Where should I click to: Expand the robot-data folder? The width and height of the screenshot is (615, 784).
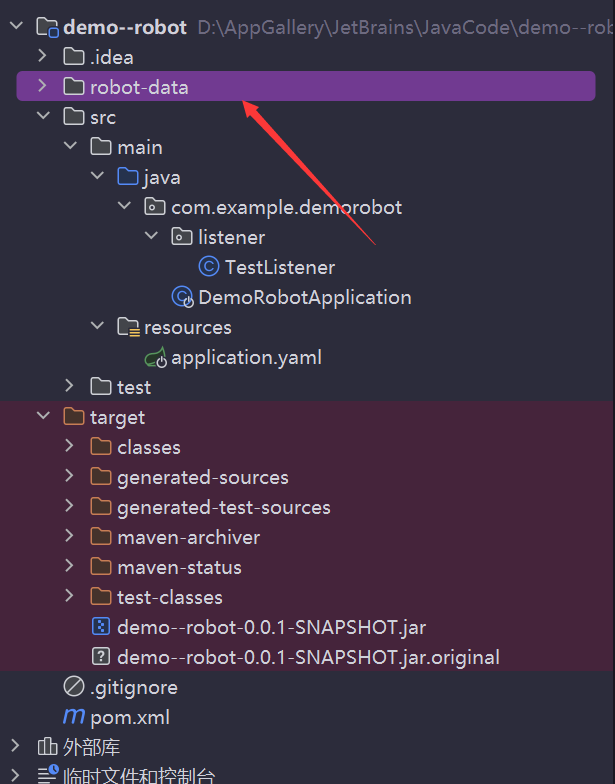(42, 87)
